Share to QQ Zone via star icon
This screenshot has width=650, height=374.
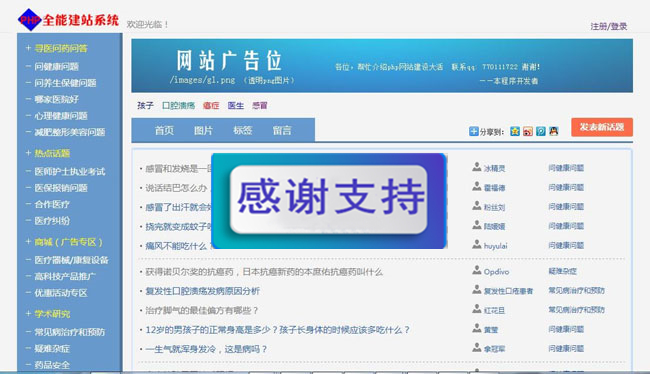click(515, 131)
